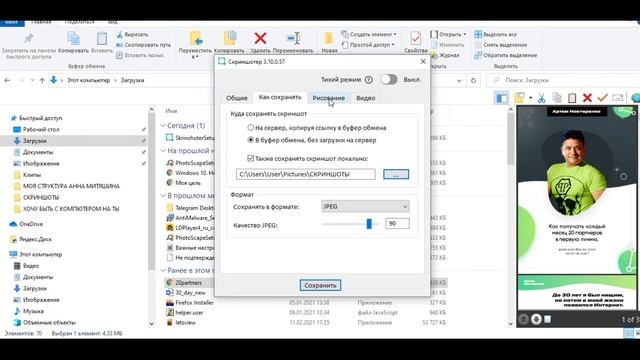Uncheck also save screenshot locally checkbox
Screen dimensions: 640x360
pos(251,158)
